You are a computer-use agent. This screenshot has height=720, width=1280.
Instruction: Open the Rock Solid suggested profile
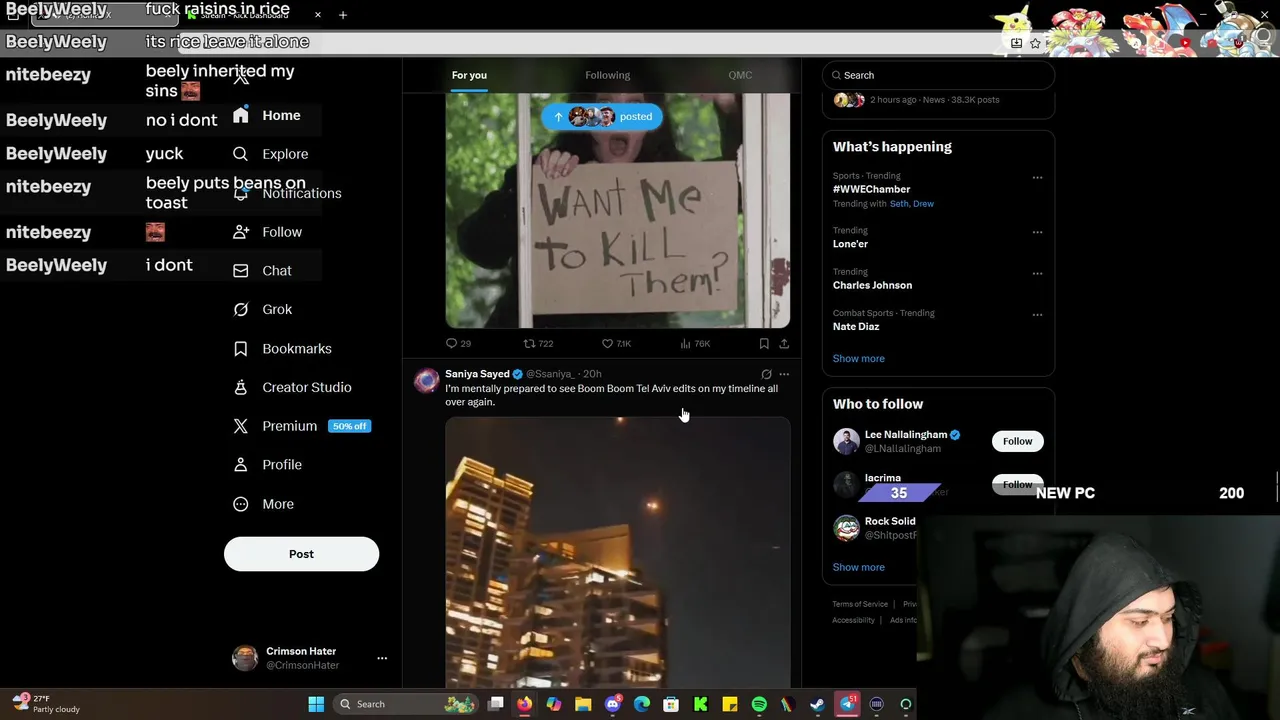pos(889,521)
